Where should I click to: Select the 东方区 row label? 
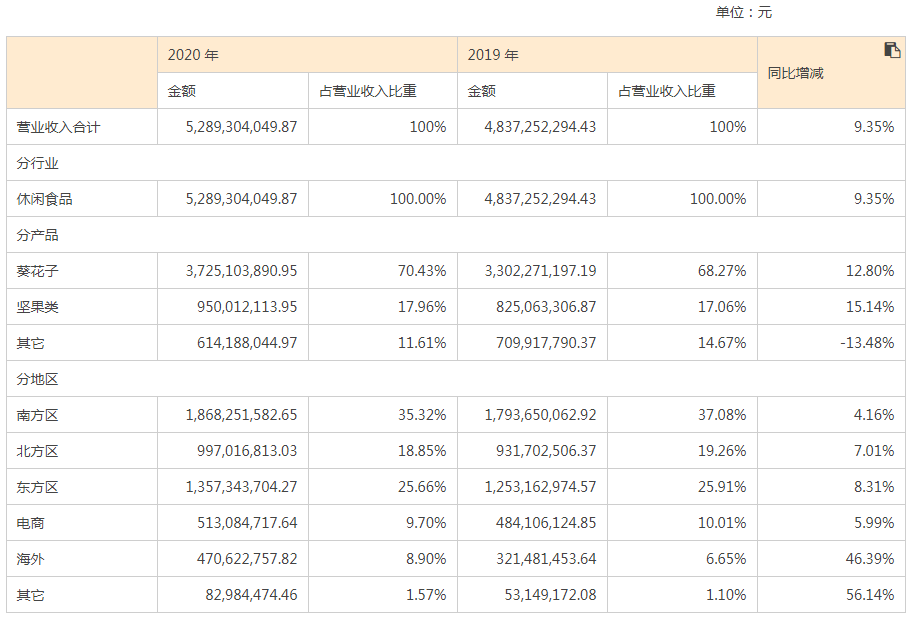38,487
